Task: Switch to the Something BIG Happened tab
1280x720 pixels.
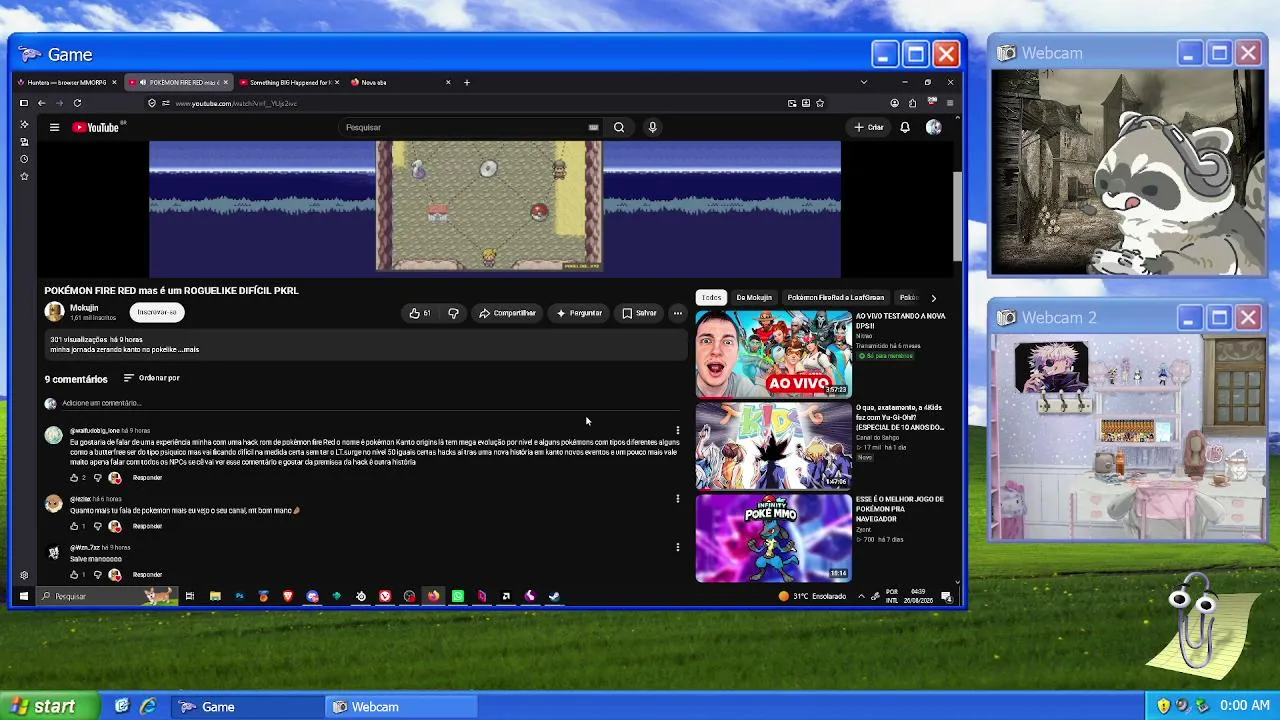Action: pyautogui.click(x=288, y=82)
